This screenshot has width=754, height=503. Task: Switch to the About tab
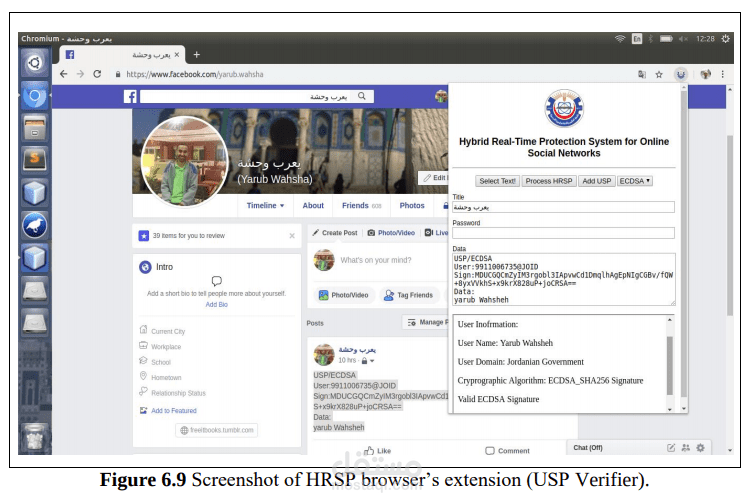coord(313,206)
